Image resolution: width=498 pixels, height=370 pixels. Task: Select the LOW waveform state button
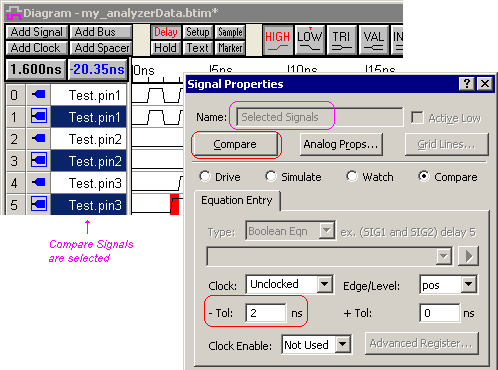point(310,40)
